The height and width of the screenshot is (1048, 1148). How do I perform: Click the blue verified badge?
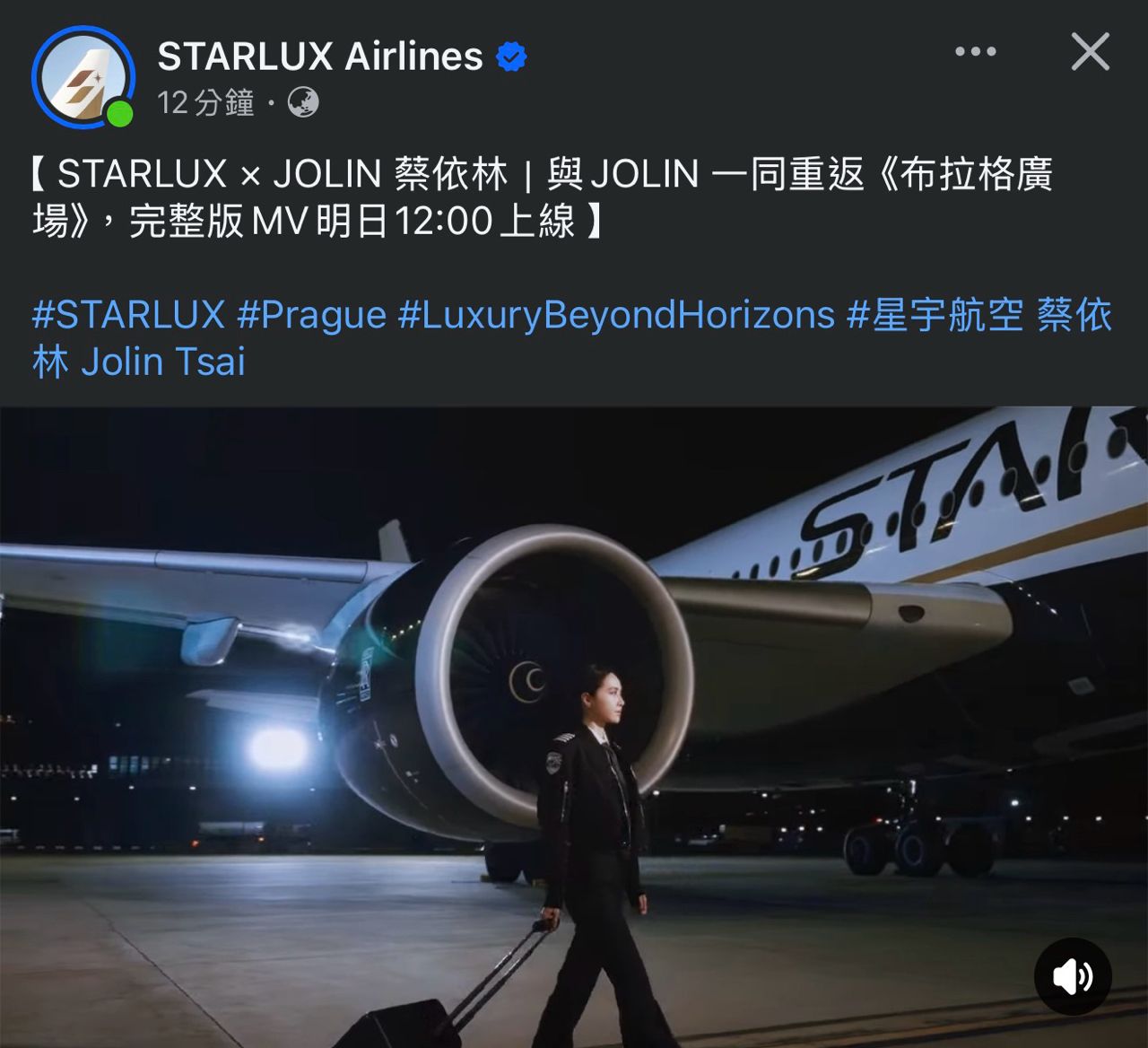[x=512, y=57]
